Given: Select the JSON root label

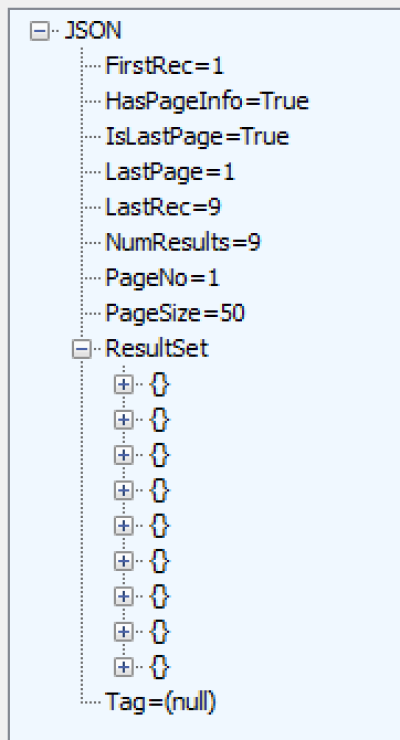Looking at the screenshot, I should click(x=93, y=31).
